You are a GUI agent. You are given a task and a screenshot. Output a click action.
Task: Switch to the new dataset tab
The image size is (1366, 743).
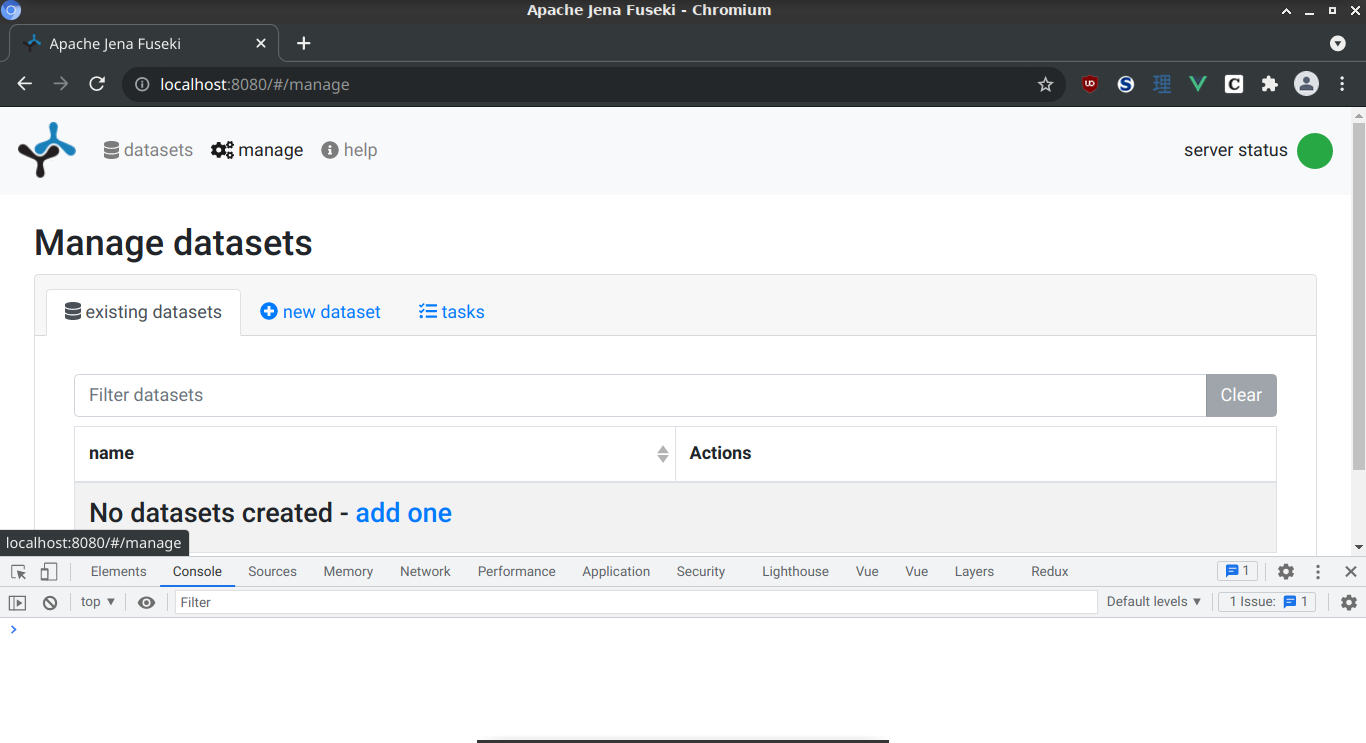tap(320, 312)
